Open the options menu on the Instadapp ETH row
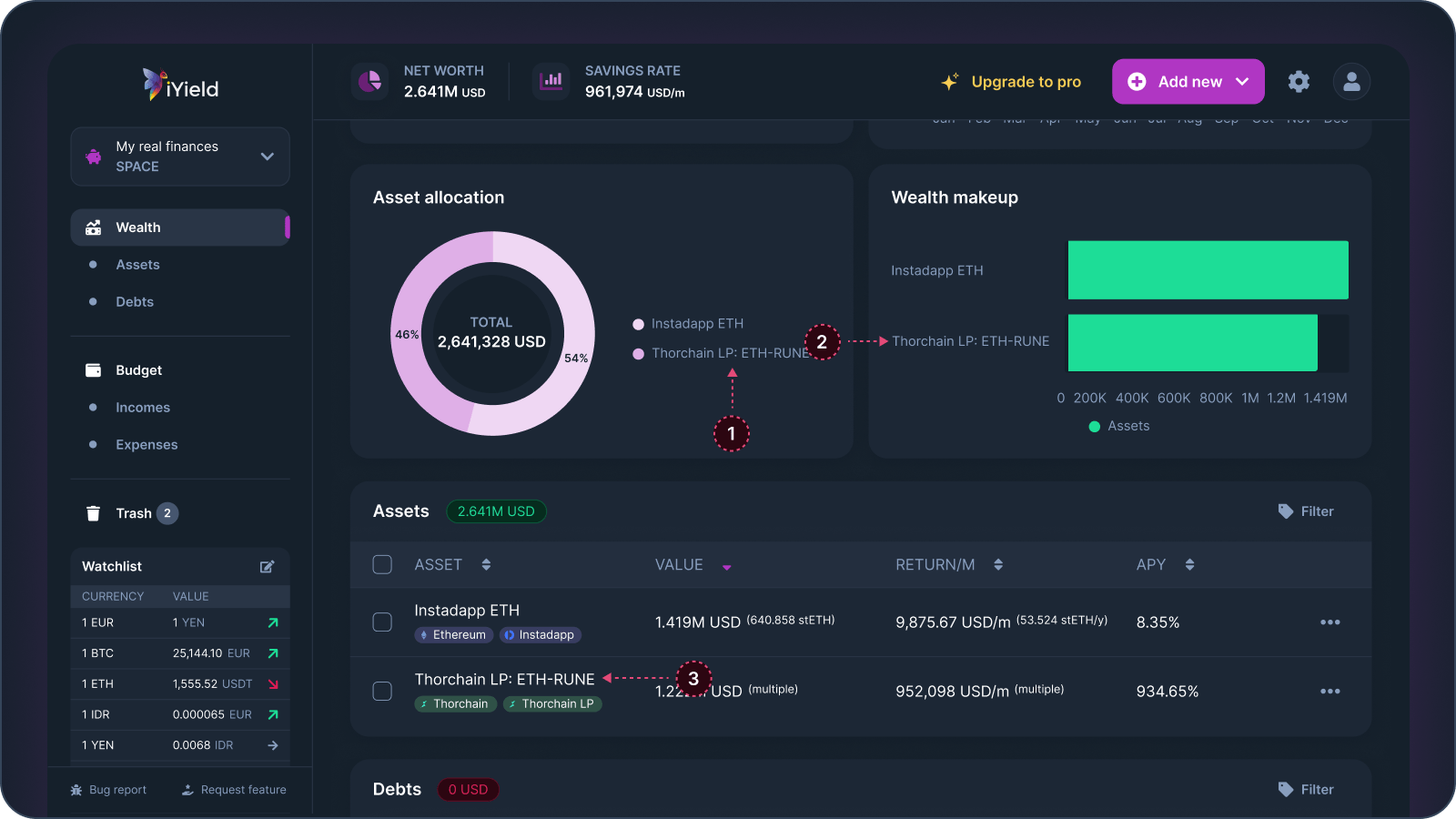This screenshot has width=1456, height=819. [x=1330, y=622]
